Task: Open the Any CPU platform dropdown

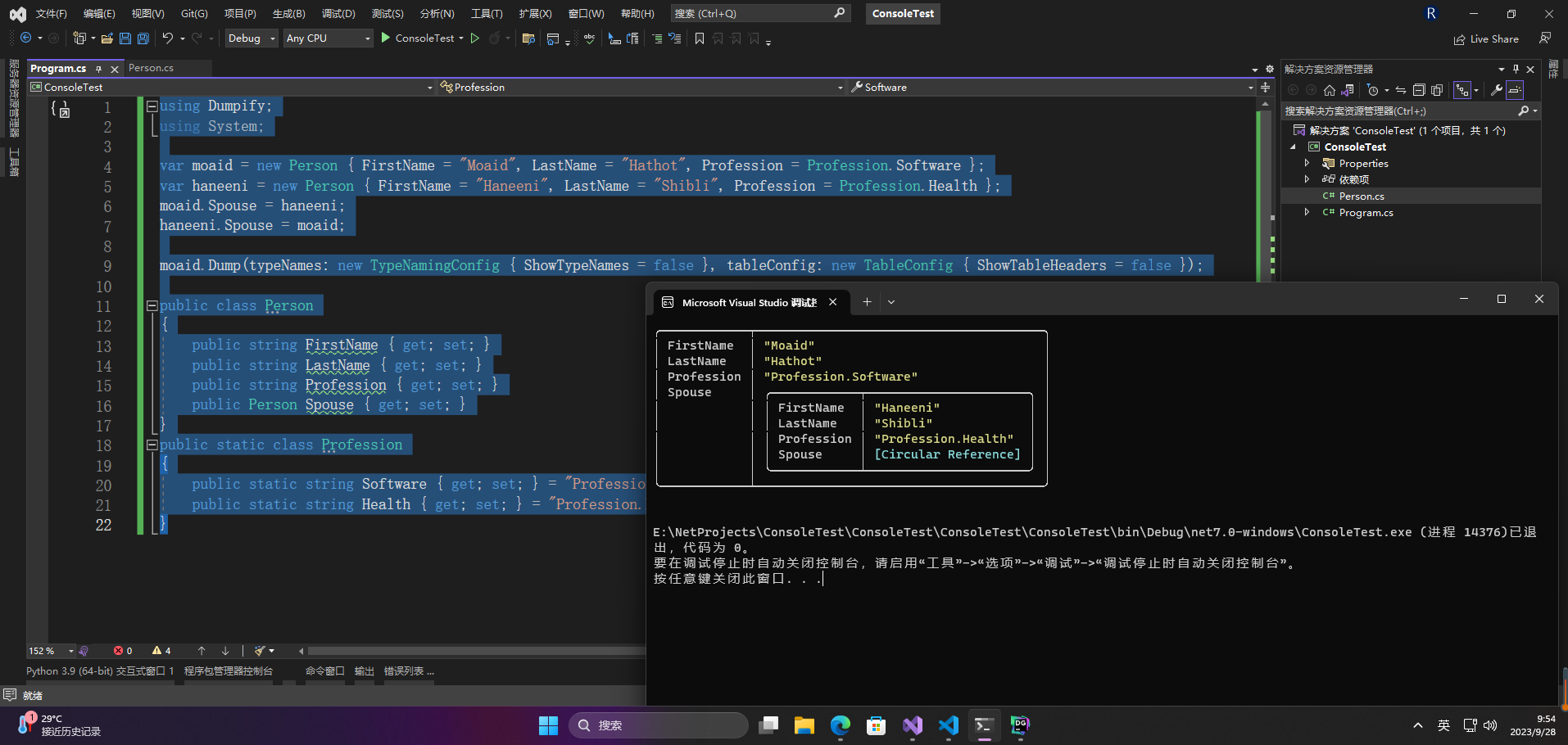Action: 328,38
